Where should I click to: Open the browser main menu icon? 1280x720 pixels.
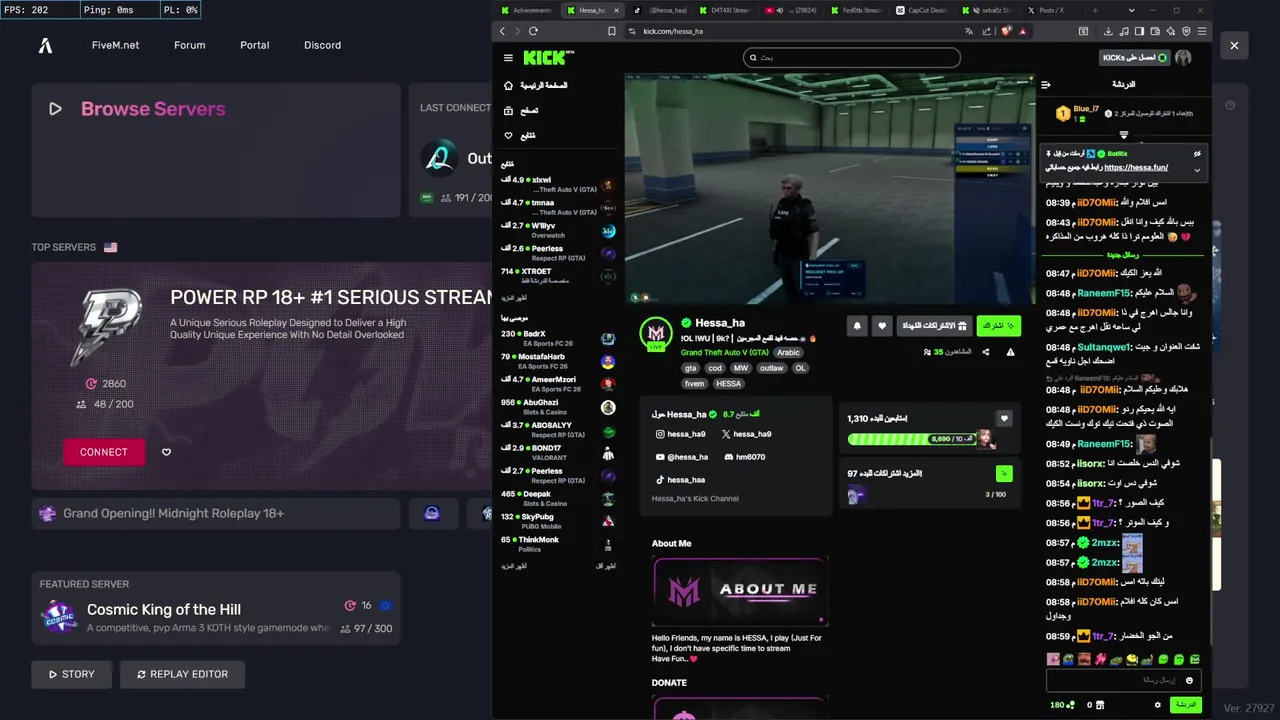(1202, 31)
